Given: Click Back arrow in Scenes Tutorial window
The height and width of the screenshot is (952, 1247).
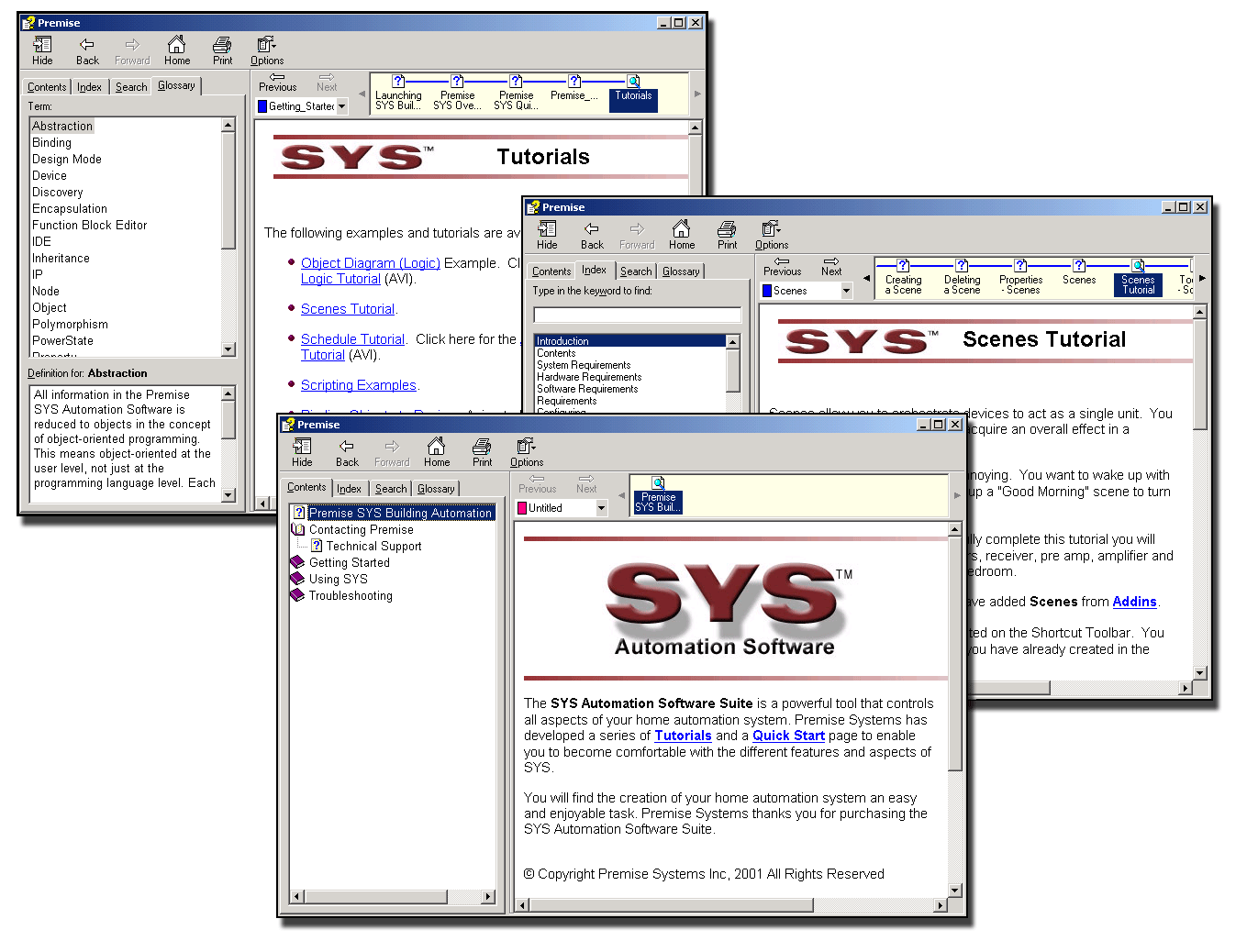Looking at the screenshot, I should tap(592, 235).
